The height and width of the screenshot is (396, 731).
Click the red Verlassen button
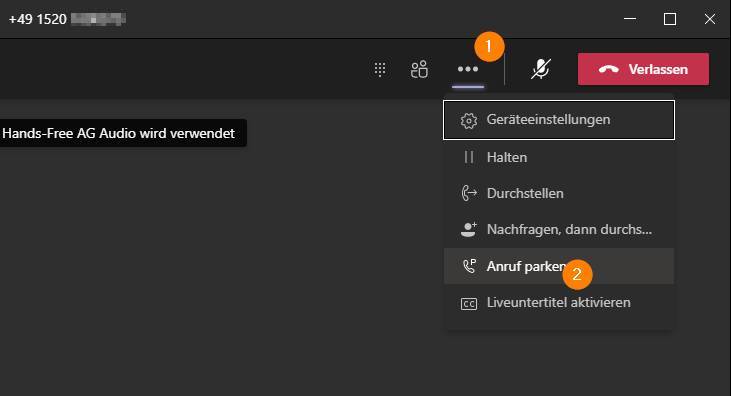(643, 69)
